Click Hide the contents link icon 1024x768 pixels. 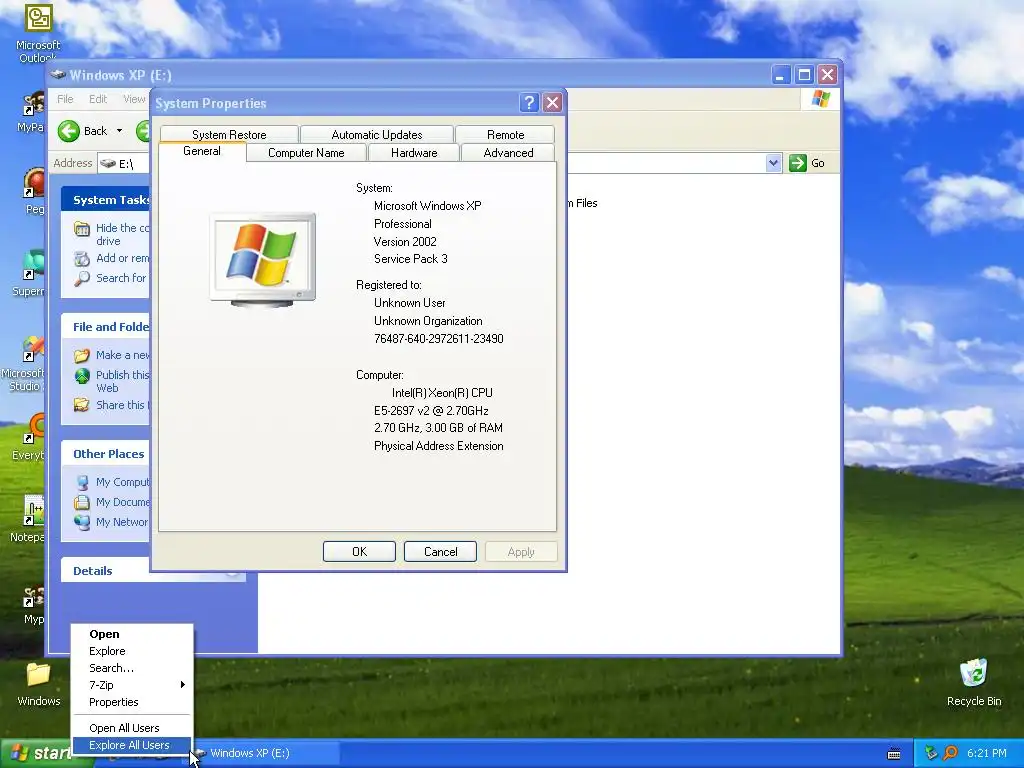pyautogui.click(x=82, y=229)
